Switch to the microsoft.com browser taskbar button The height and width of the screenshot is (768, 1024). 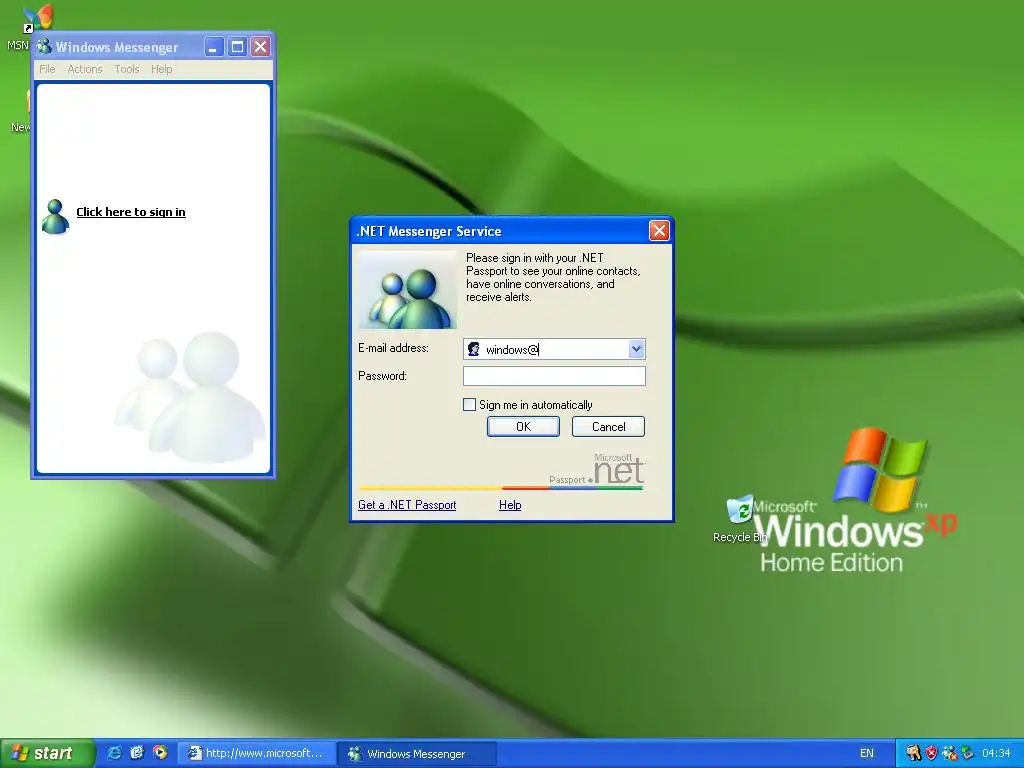(257, 754)
